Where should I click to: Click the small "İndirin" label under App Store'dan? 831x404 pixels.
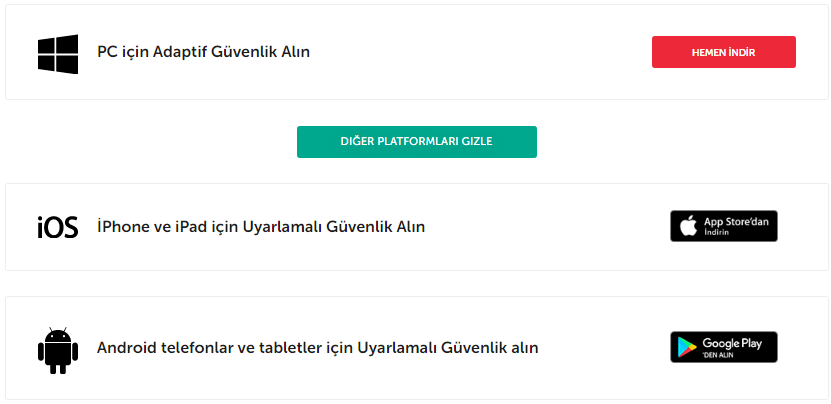pos(716,233)
